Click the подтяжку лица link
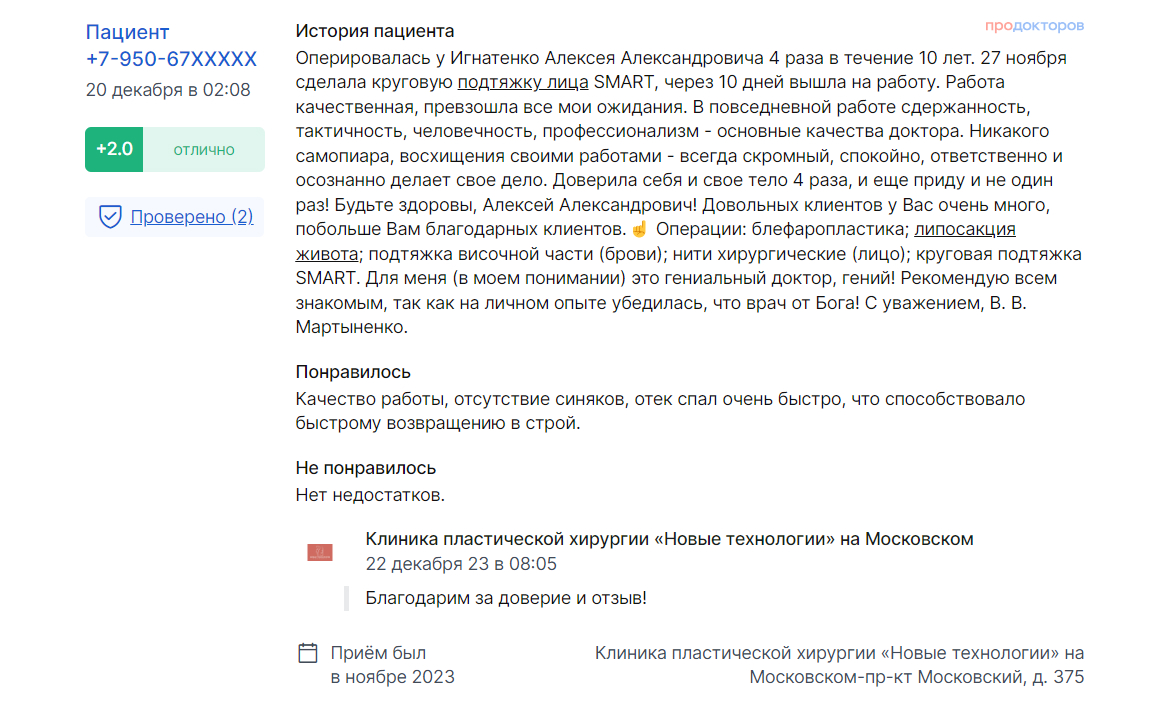Screen dimensions: 1170x720 click(x=522, y=82)
